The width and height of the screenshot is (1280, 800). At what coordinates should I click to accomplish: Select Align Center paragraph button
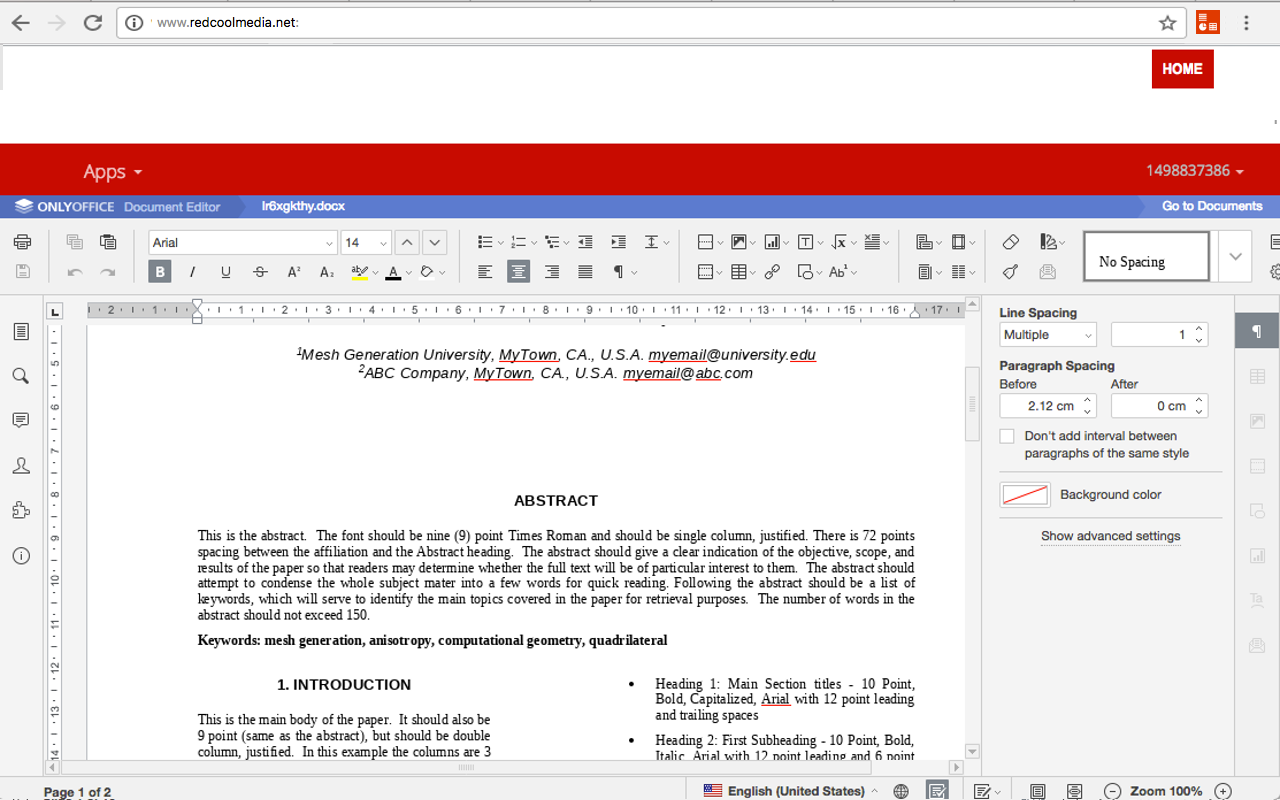click(x=518, y=272)
